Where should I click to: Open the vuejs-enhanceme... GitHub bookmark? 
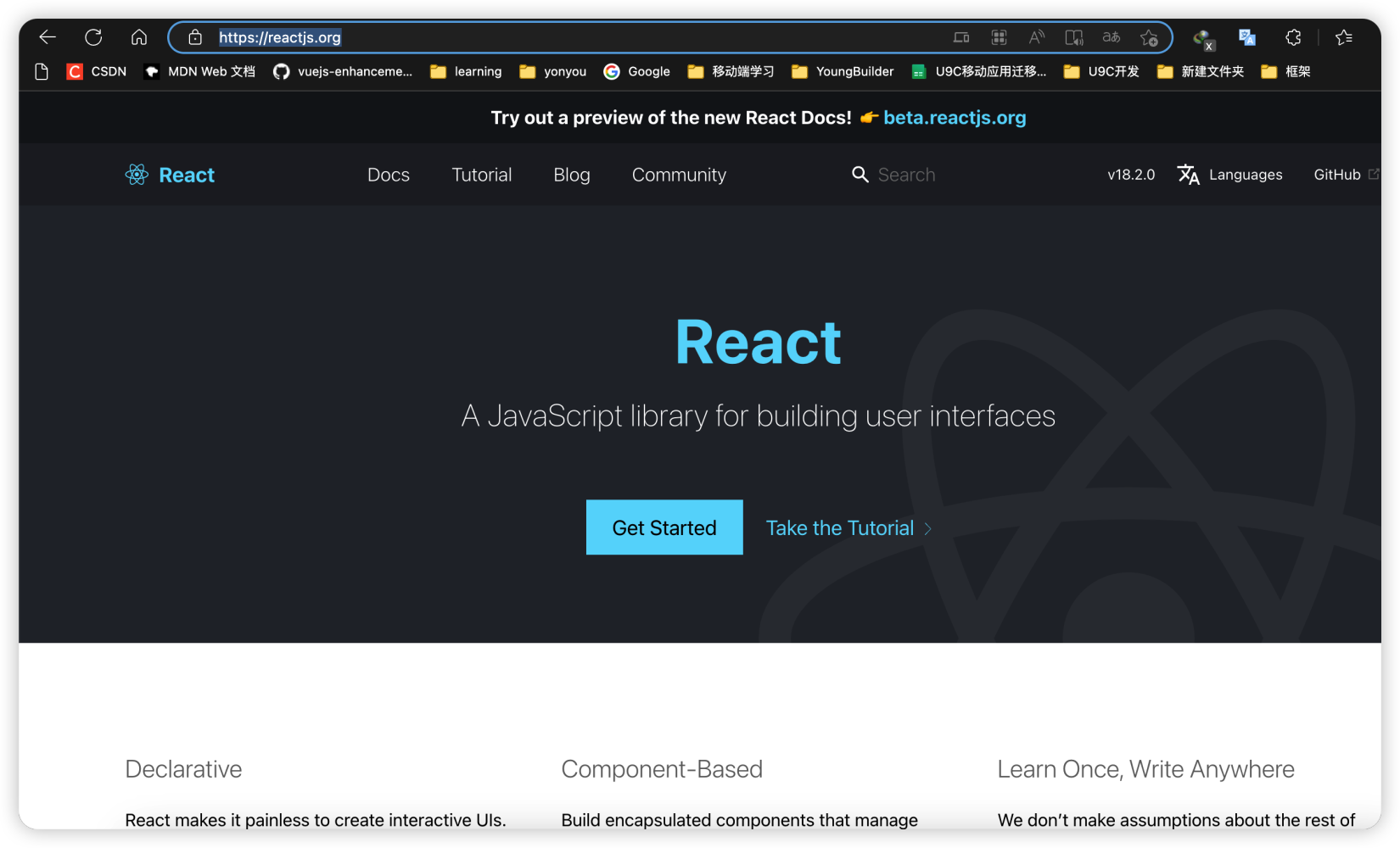point(343,71)
